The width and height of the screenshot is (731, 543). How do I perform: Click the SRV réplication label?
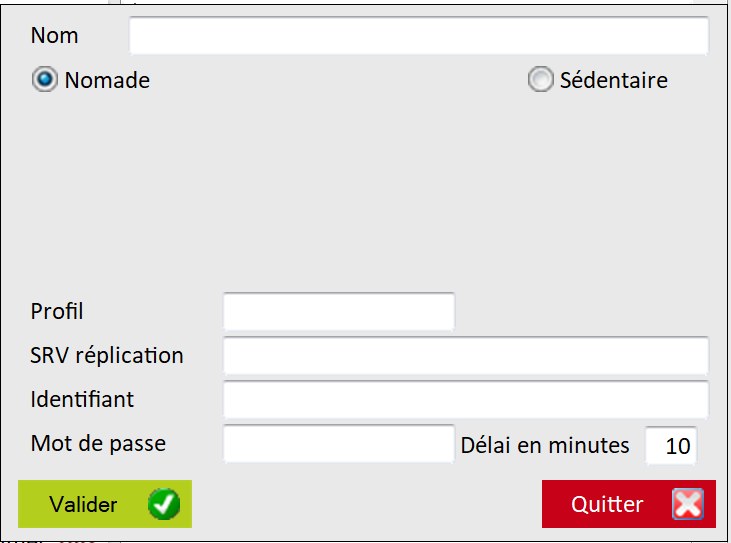click(x=107, y=355)
